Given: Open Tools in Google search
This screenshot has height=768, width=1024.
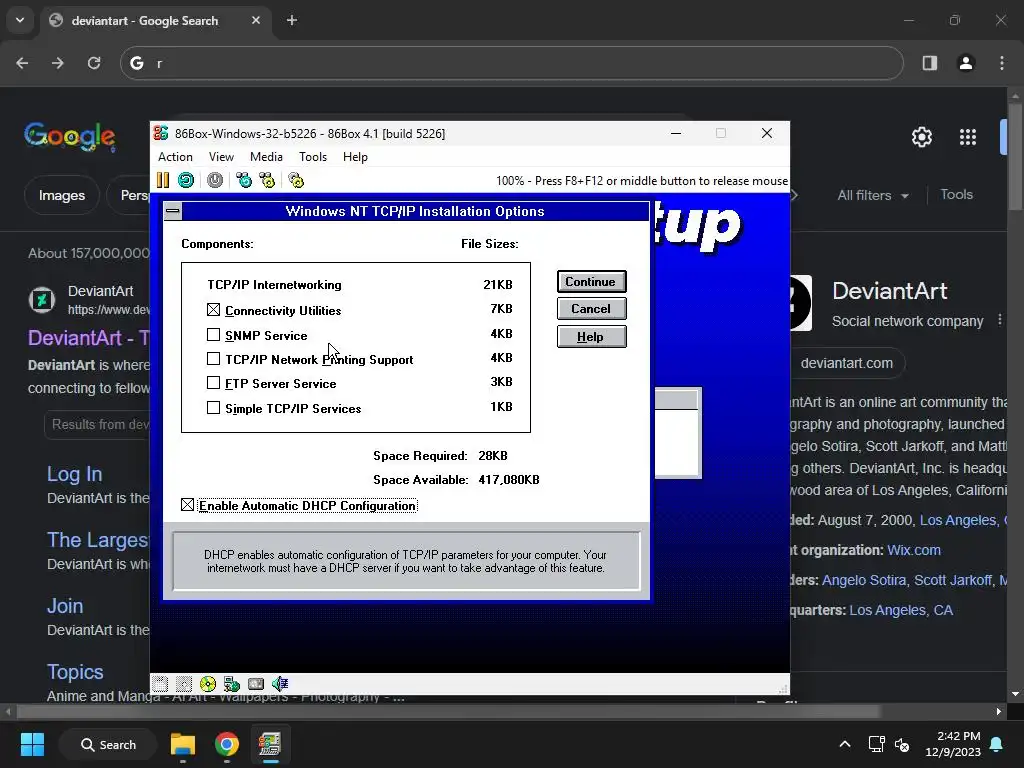Looking at the screenshot, I should 956,195.
